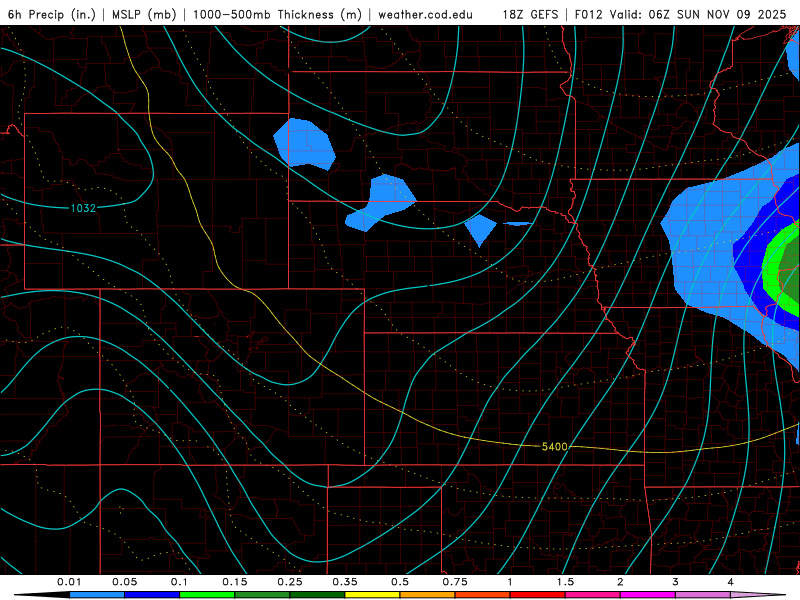
Task: Select the medium green 0.15–0.25 swatch
Action: 262,595
